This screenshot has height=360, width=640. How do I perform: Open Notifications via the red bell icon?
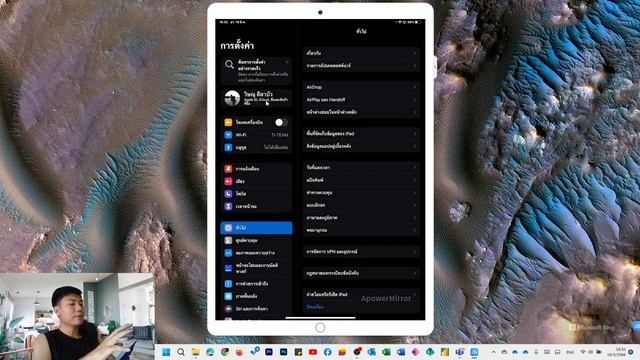[x=228, y=169]
